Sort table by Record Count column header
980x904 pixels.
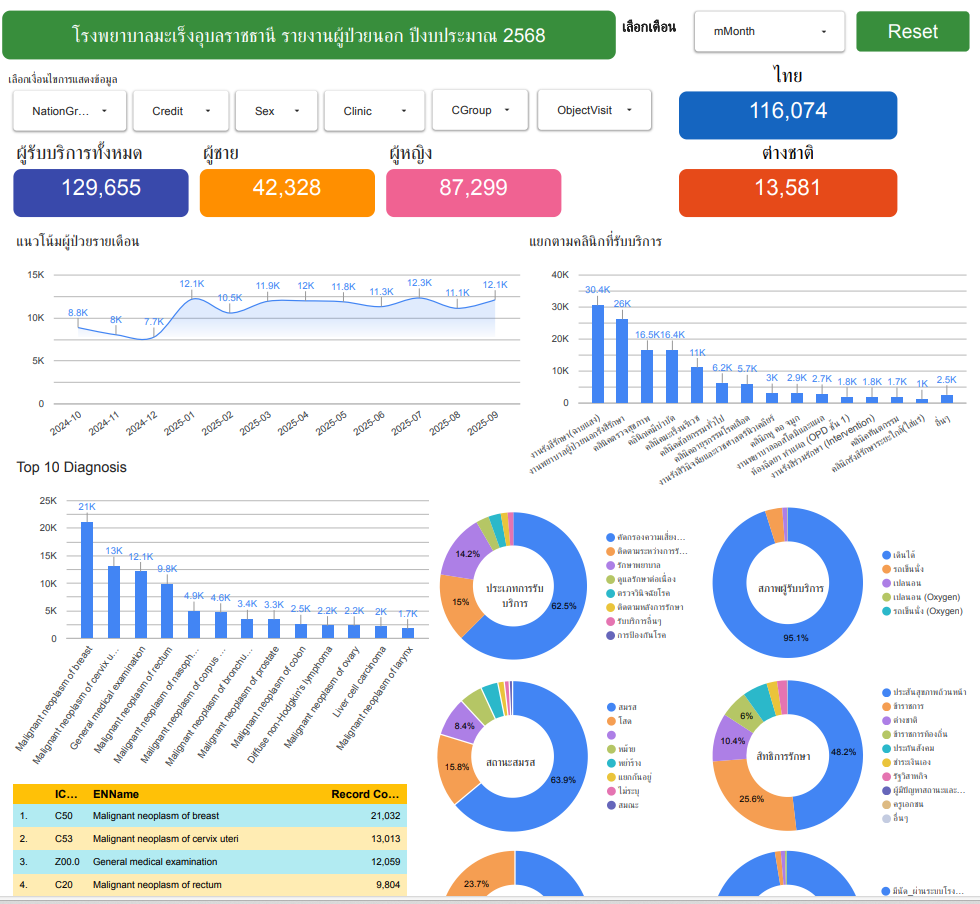[x=364, y=795]
